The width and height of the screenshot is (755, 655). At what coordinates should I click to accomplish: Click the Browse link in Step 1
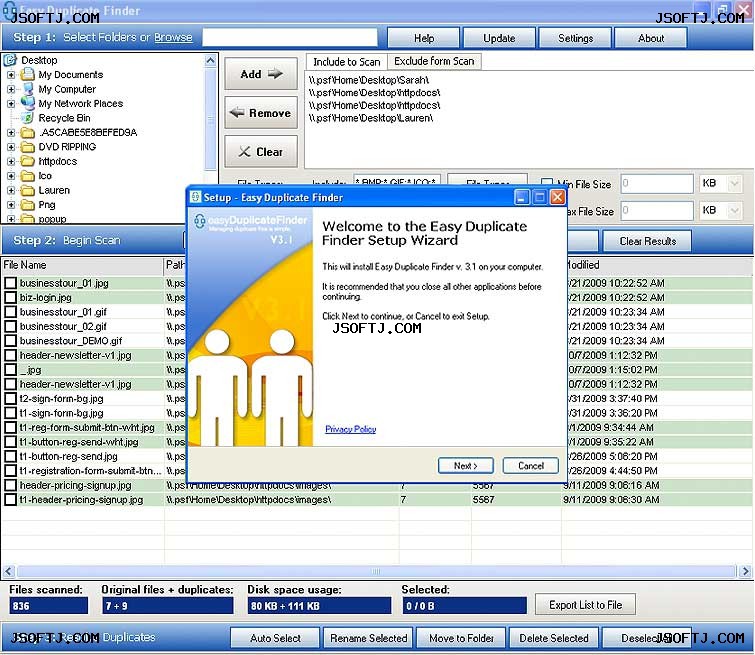click(x=173, y=37)
